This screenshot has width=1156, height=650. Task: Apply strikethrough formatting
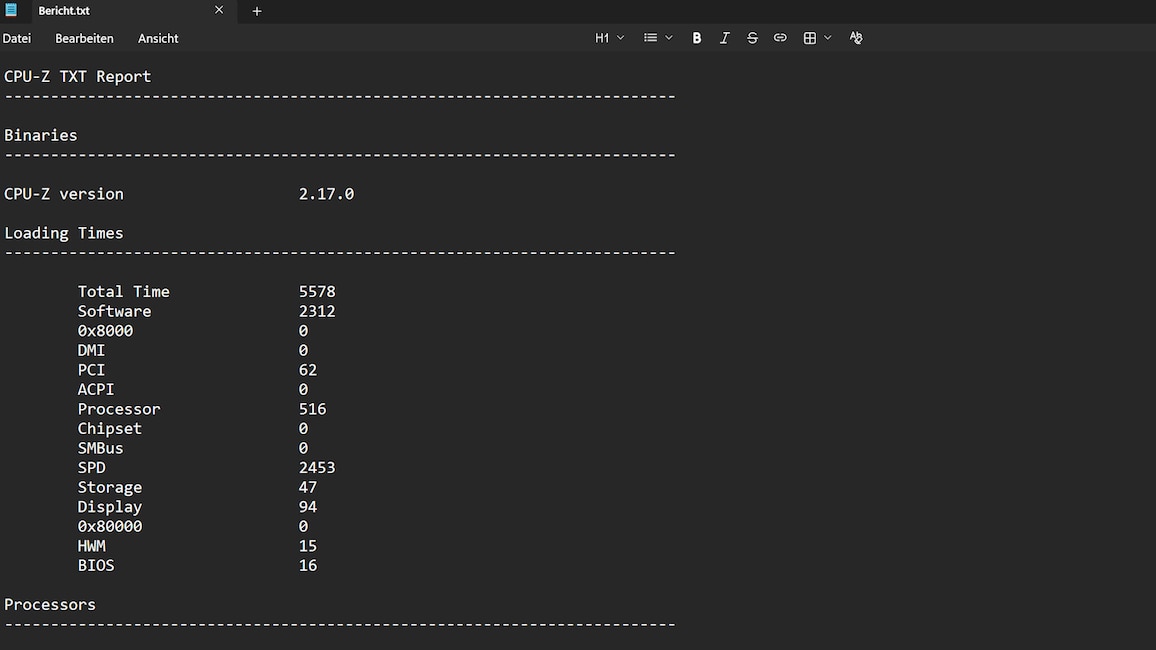(x=752, y=38)
